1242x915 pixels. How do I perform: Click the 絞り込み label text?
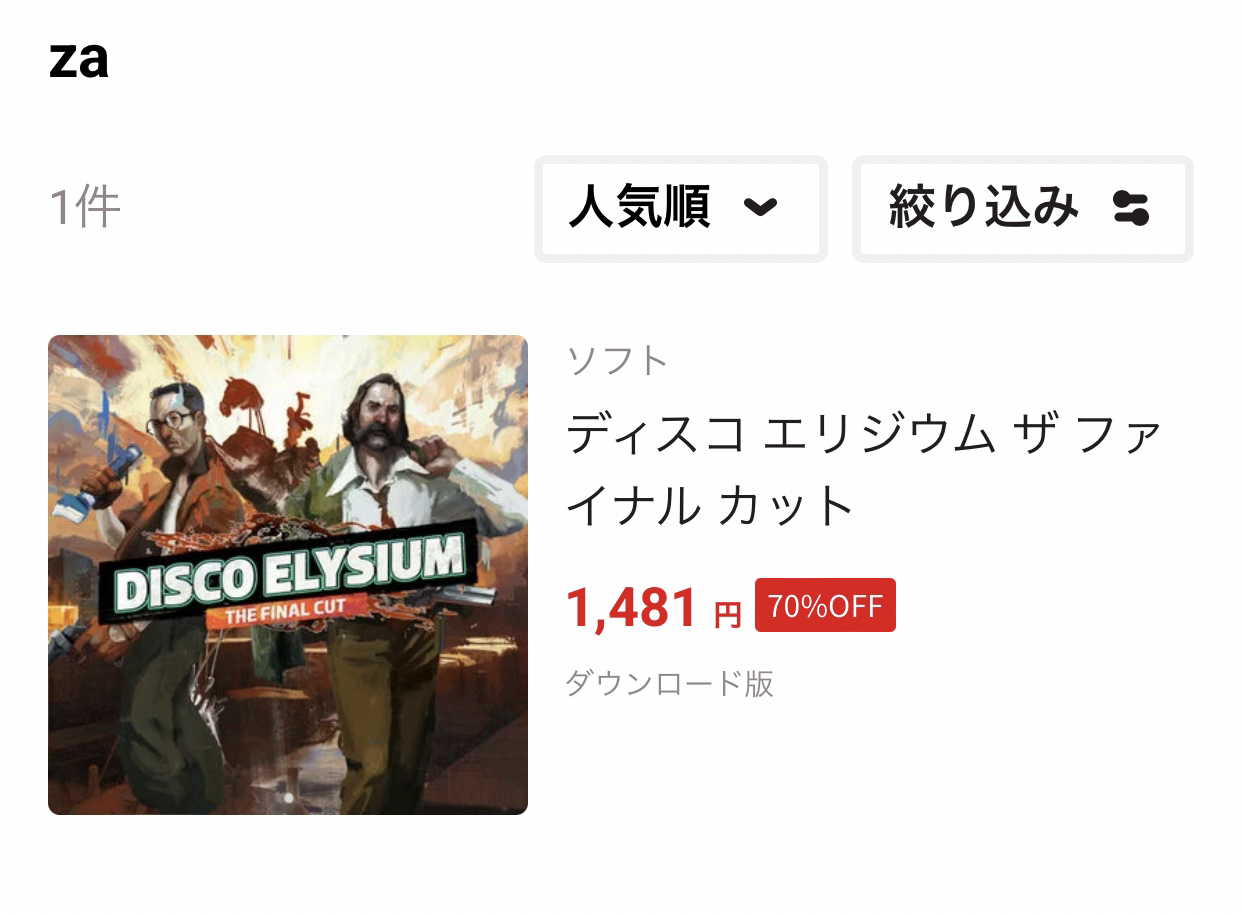(x=984, y=208)
